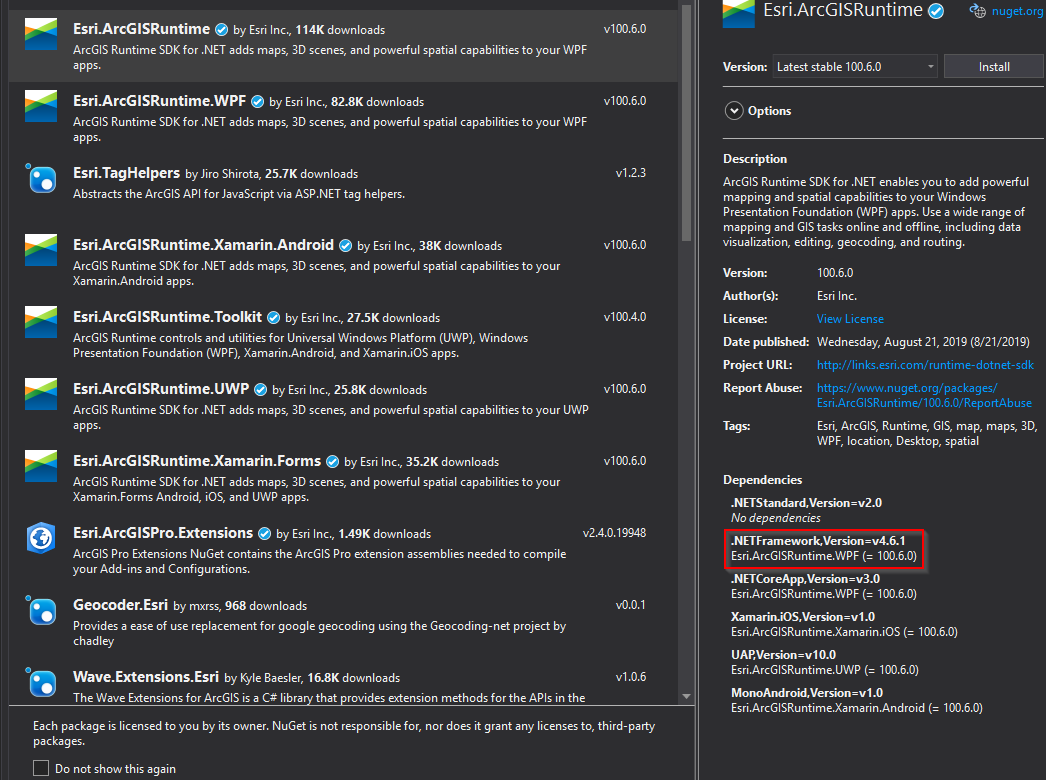1046x780 pixels.
Task: Click the Esri.ArcGISRuntime.Xamarin.Forms package icon
Action: tap(41, 466)
